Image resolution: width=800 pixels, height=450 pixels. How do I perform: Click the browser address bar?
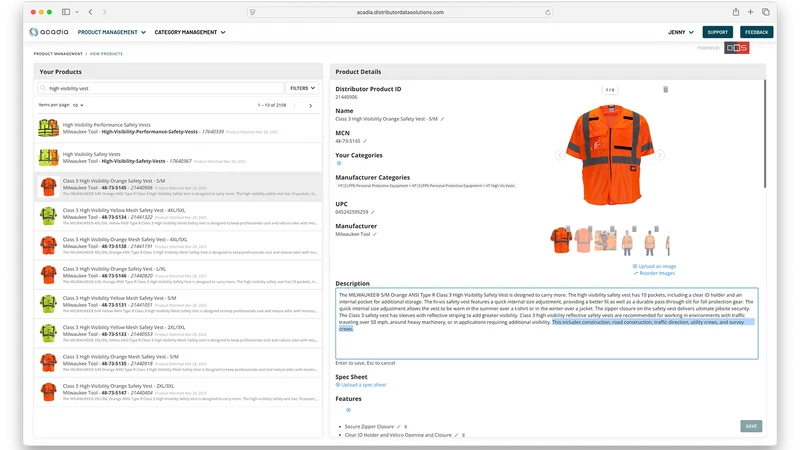pyautogui.click(x=400, y=12)
